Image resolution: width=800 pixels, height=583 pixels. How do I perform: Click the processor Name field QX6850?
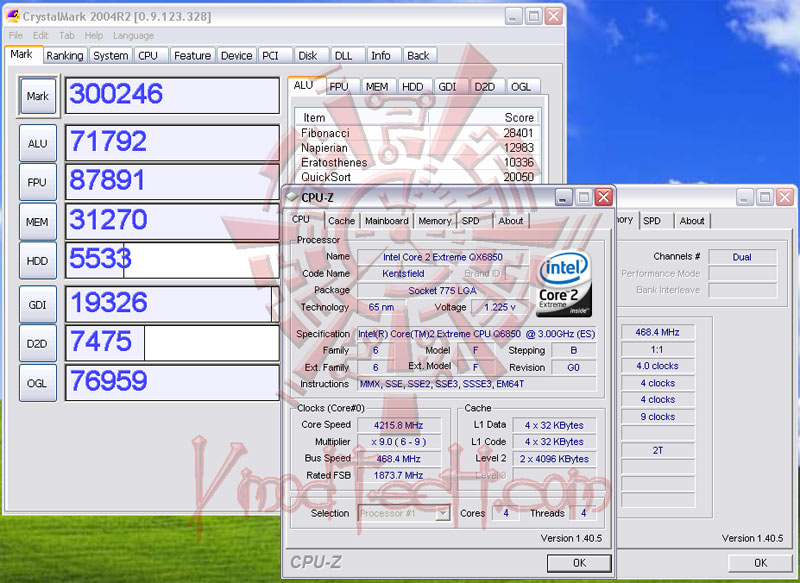[x=442, y=257]
